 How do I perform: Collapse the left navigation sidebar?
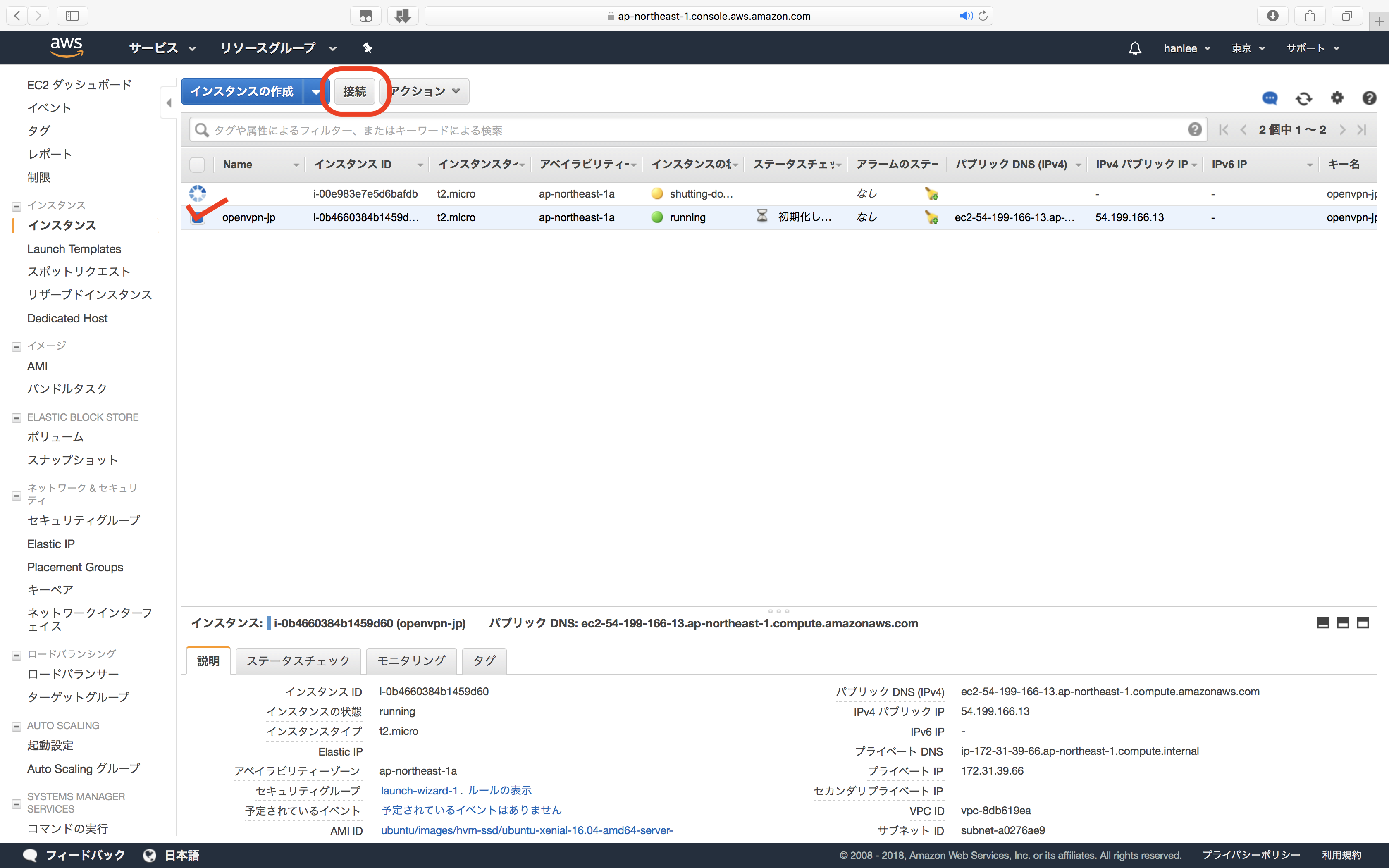tap(168, 103)
